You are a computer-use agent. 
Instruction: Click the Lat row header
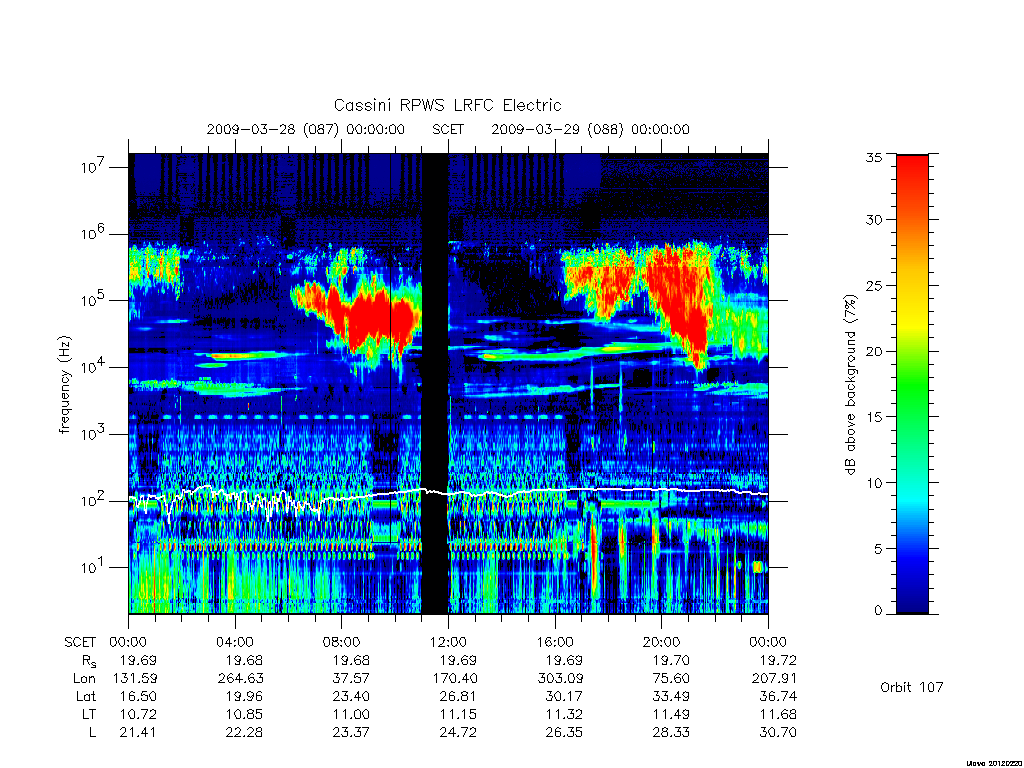coord(86,696)
